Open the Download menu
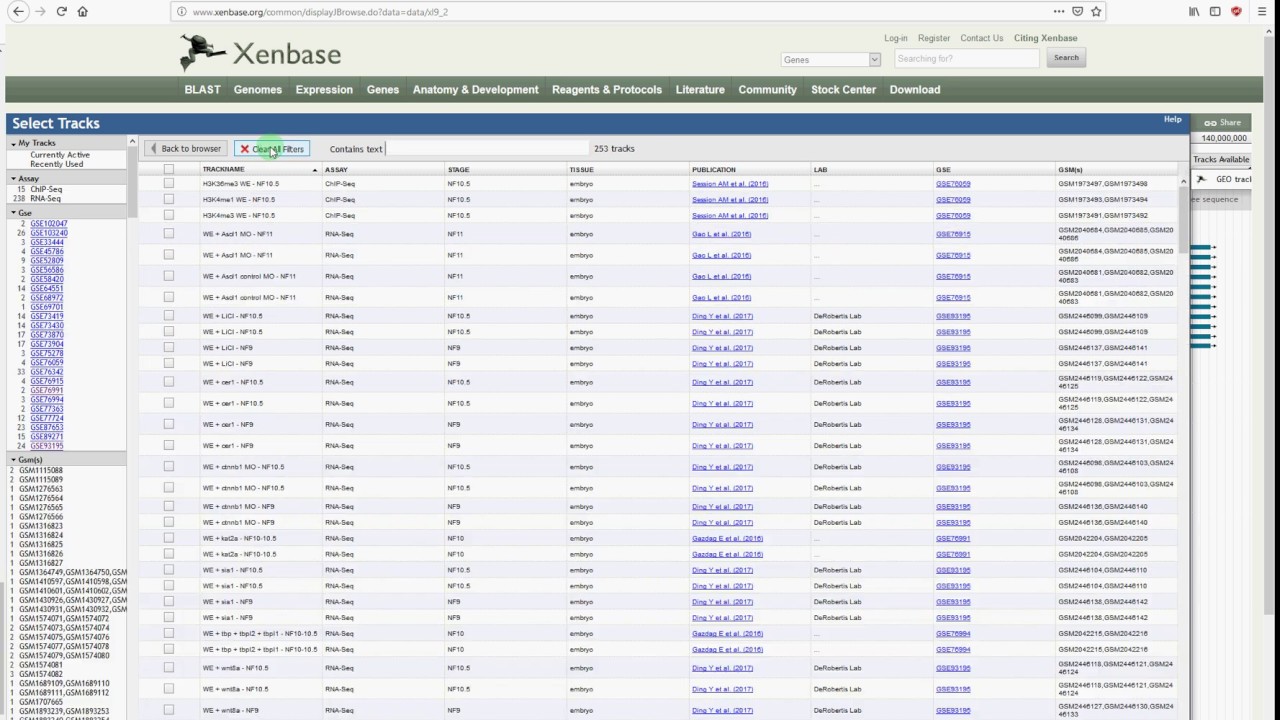The height and width of the screenshot is (720, 1280). click(915, 90)
